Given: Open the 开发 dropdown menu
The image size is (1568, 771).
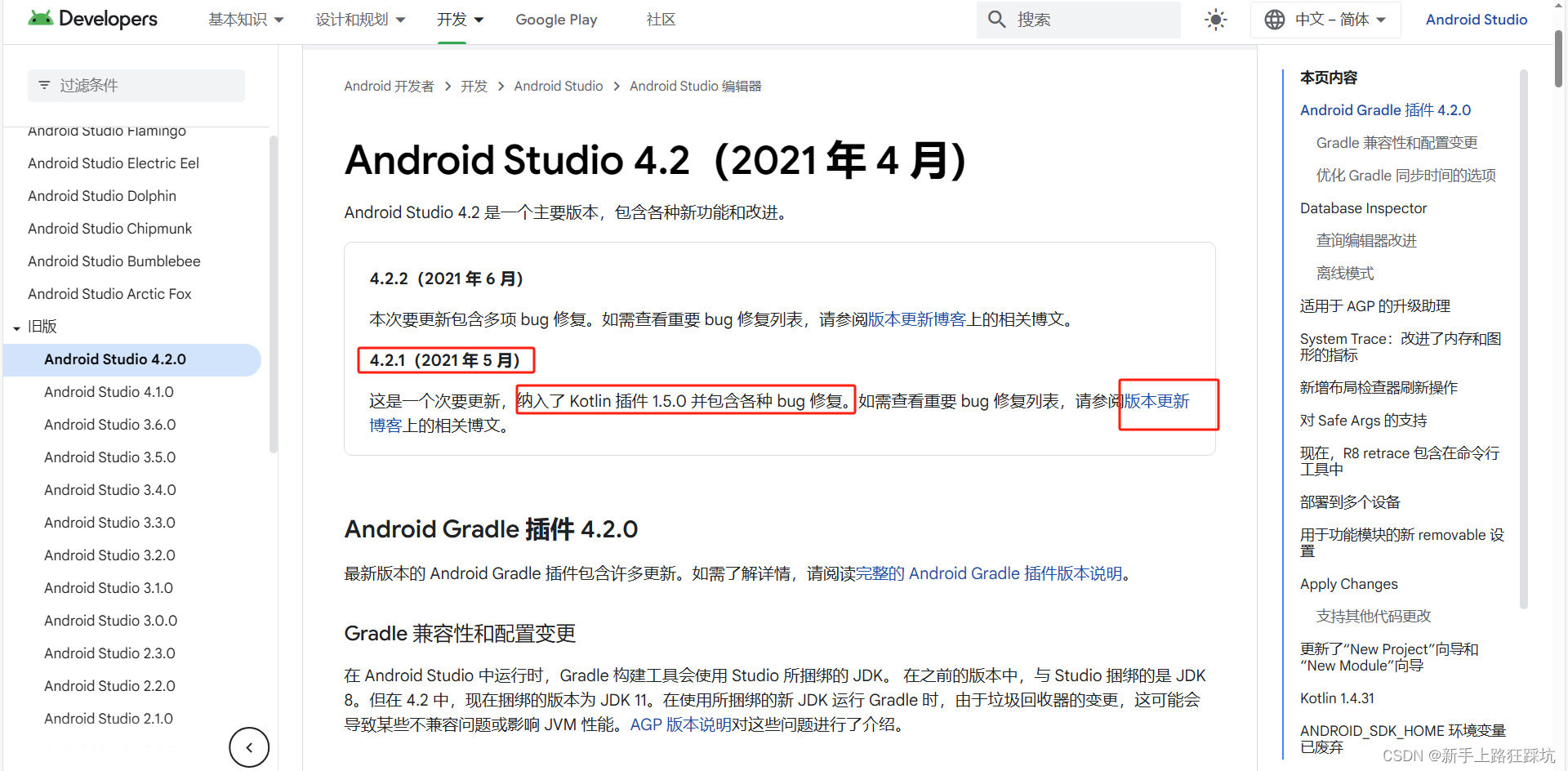Looking at the screenshot, I should click(x=460, y=20).
